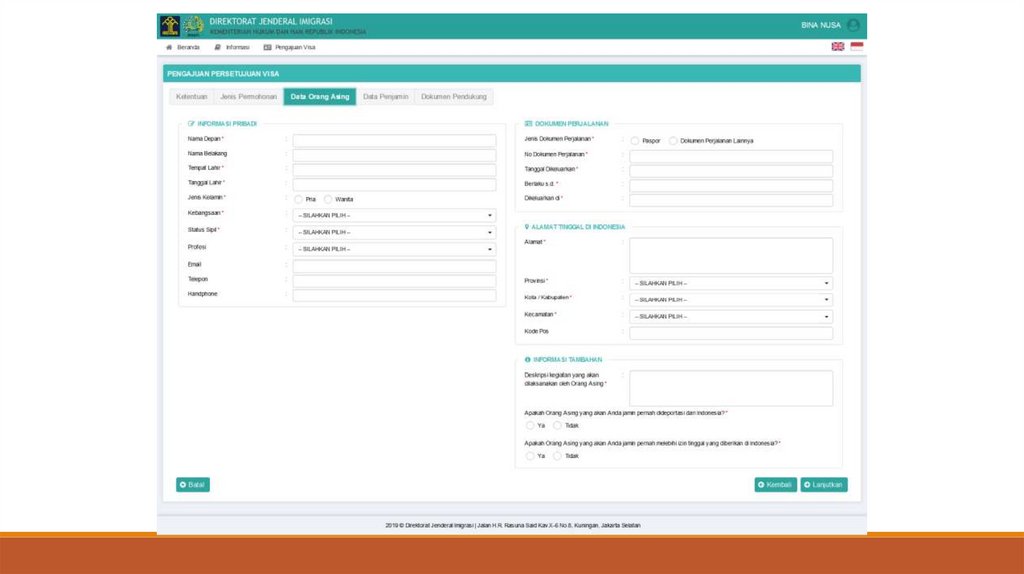Click the DIREKTORAT JENDERAL IMIGRASI header title
Viewport: 1024px width, 574px height.
click(271, 22)
